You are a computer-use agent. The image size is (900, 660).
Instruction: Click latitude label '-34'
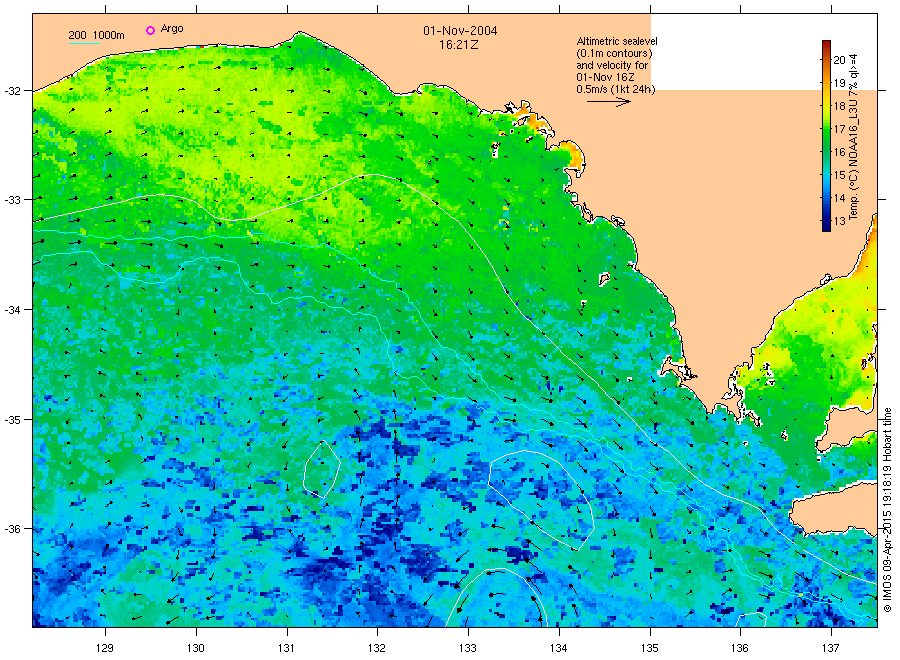[x=12, y=309]
